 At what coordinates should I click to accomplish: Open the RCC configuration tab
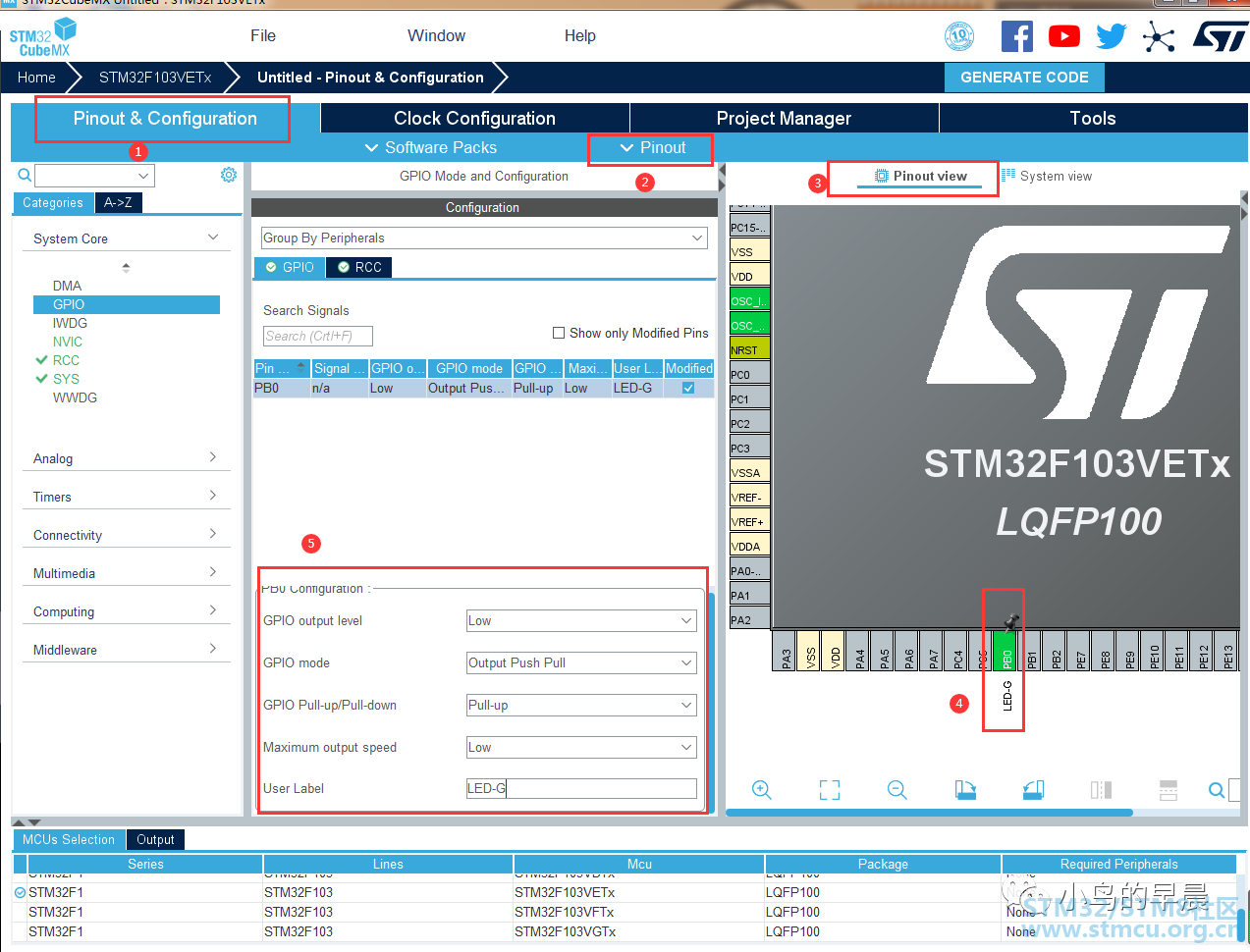tap(359, 267)
